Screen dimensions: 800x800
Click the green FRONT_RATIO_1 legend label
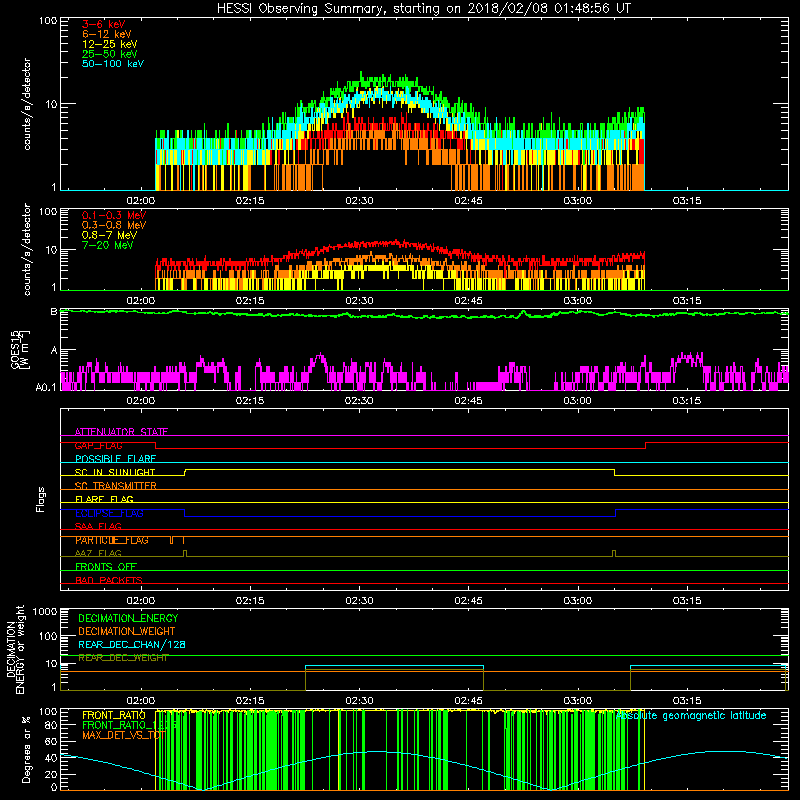[129, 726]
